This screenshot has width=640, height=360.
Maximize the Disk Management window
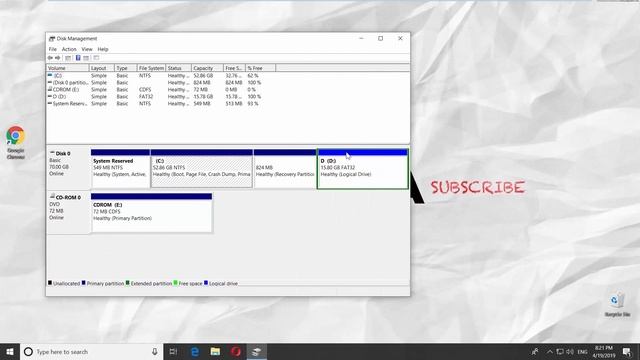[x=380, y=38]
